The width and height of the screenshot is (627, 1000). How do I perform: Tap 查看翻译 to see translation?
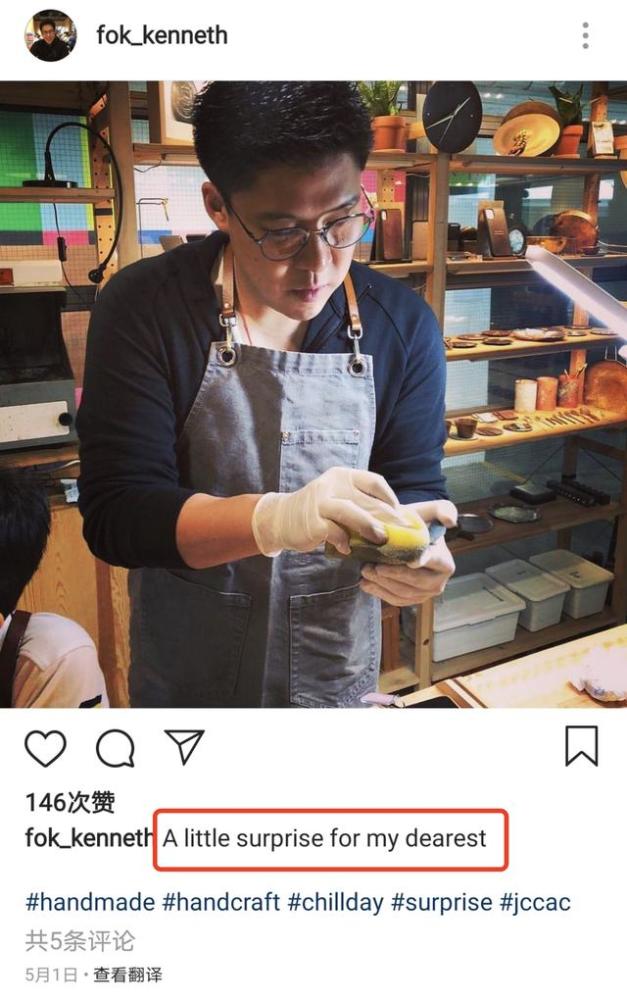tap(128, 974)
